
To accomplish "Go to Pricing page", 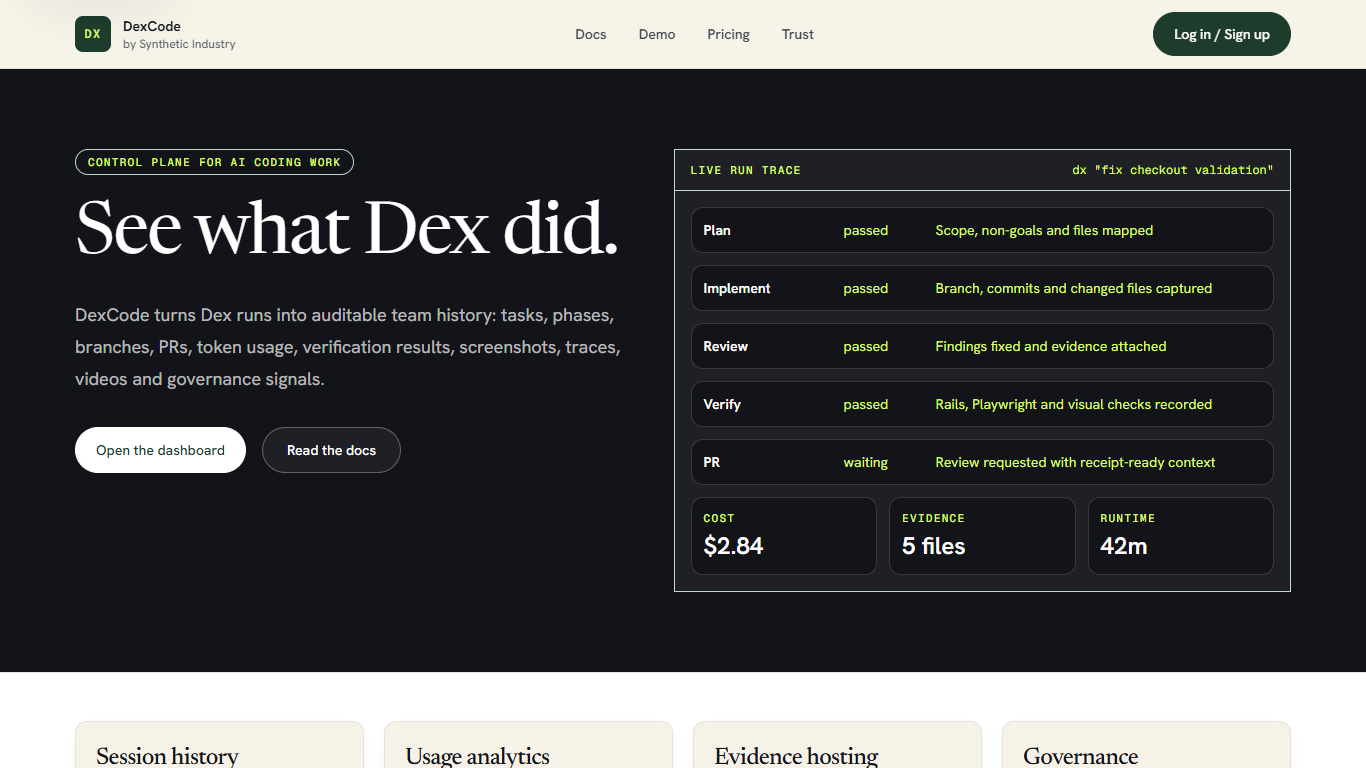I will [x=728, y=34].
